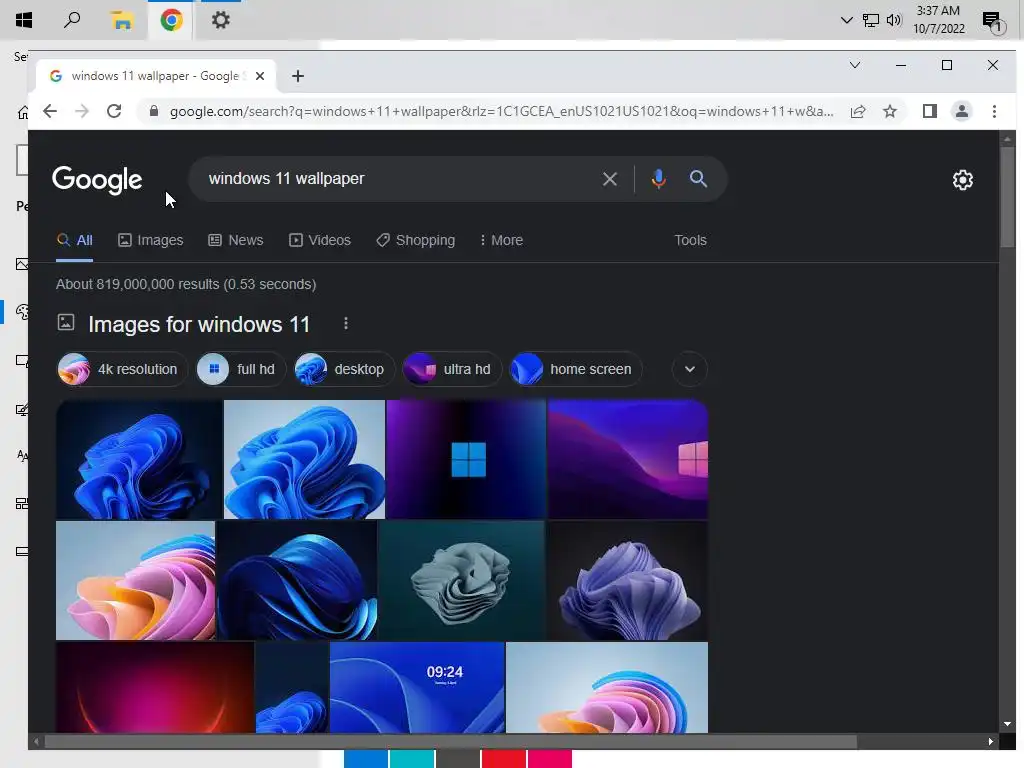Screen dimensions: 1024x768
Task: Open the 09:24 lock screen thumbnail
Action: point(417,687)
